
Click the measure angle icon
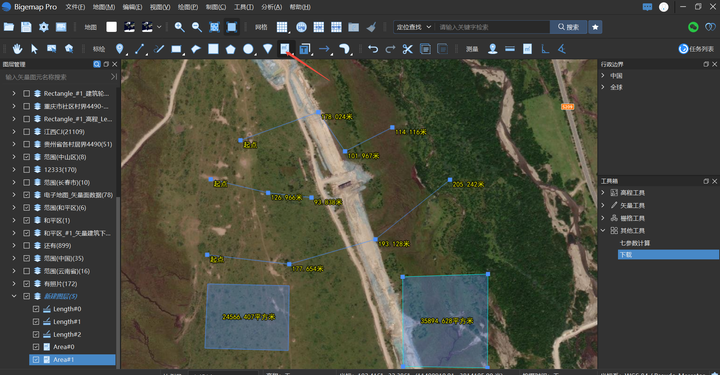(562, 49)
